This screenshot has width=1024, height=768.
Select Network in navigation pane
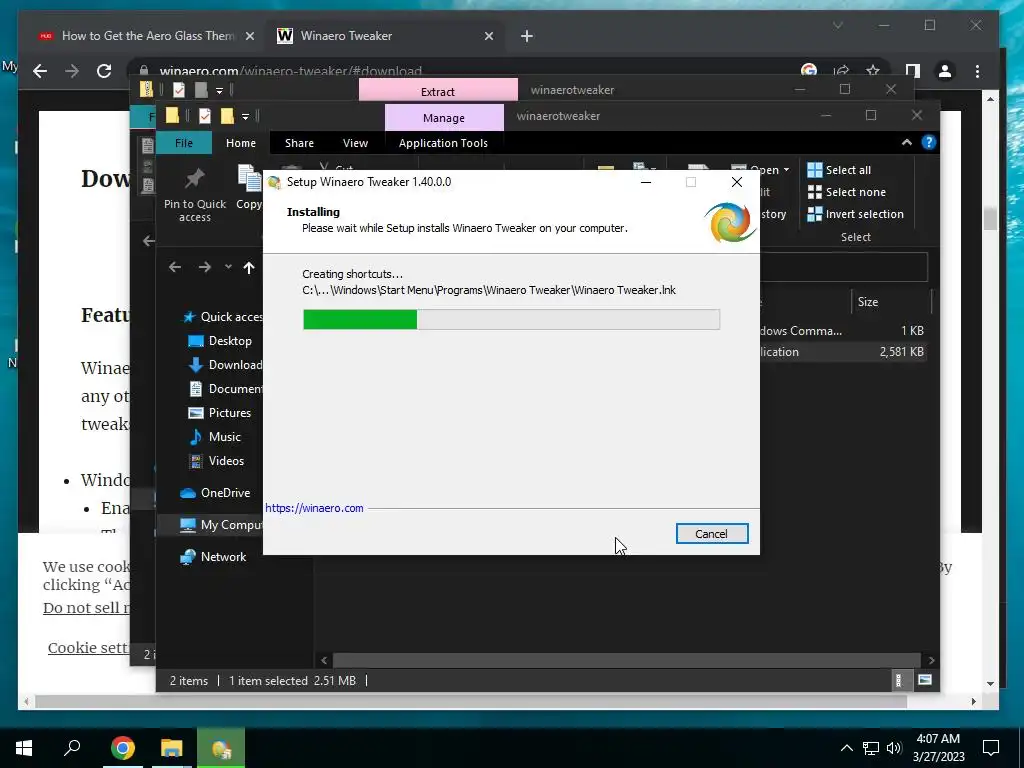coord(213,557)
